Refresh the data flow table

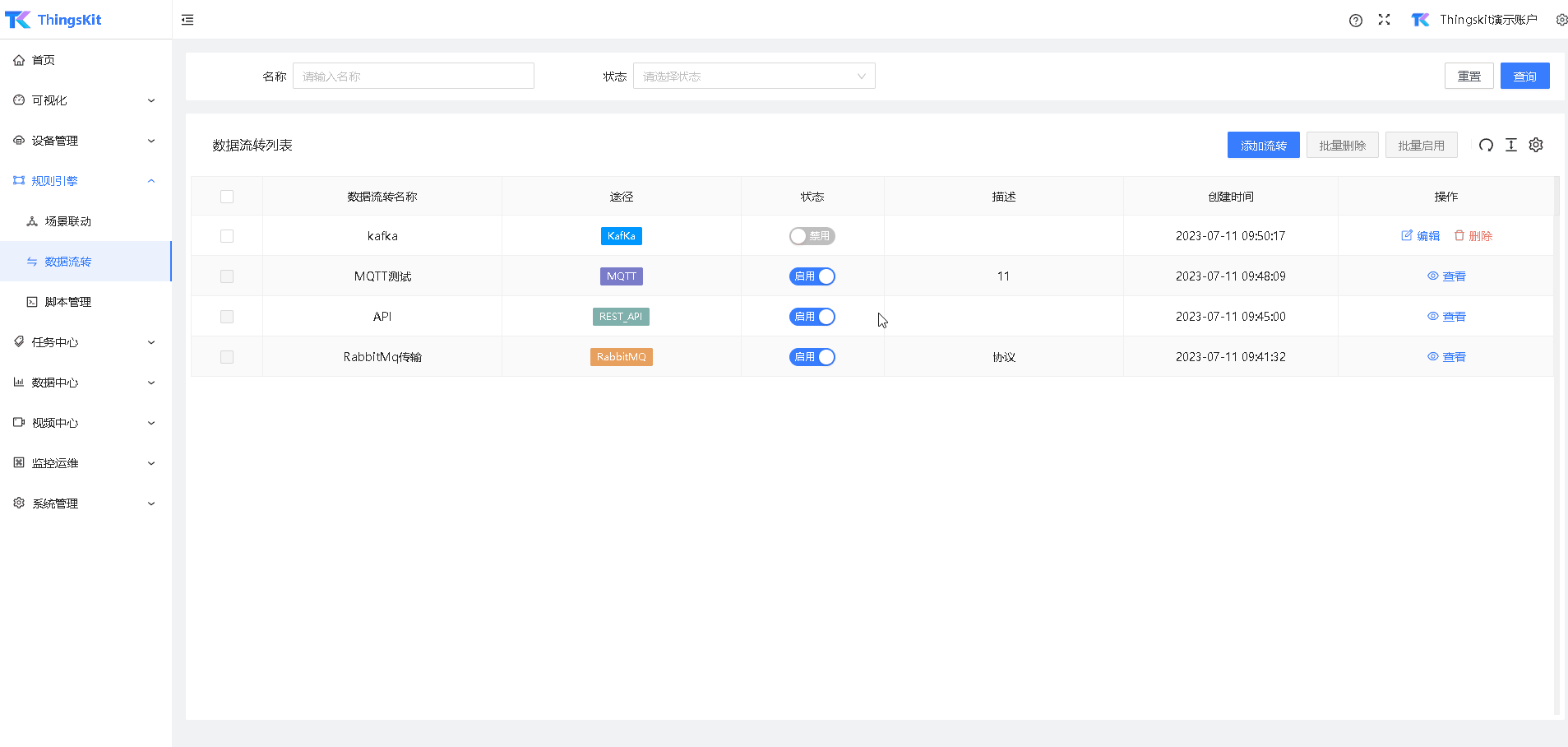click(1486, 146)
